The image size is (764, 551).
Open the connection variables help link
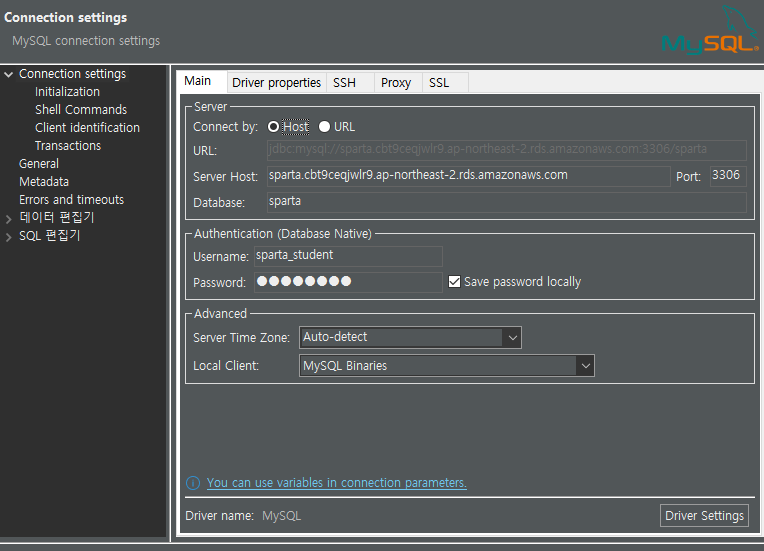[337, 483]
